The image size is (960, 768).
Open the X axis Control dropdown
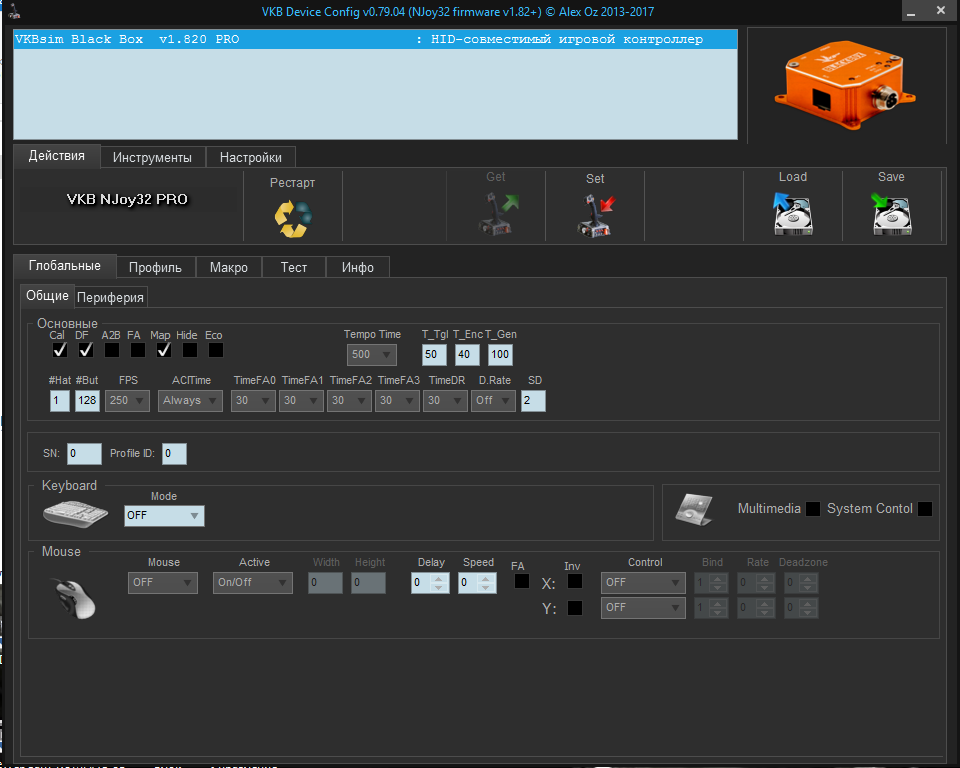[x=643, y=582]
